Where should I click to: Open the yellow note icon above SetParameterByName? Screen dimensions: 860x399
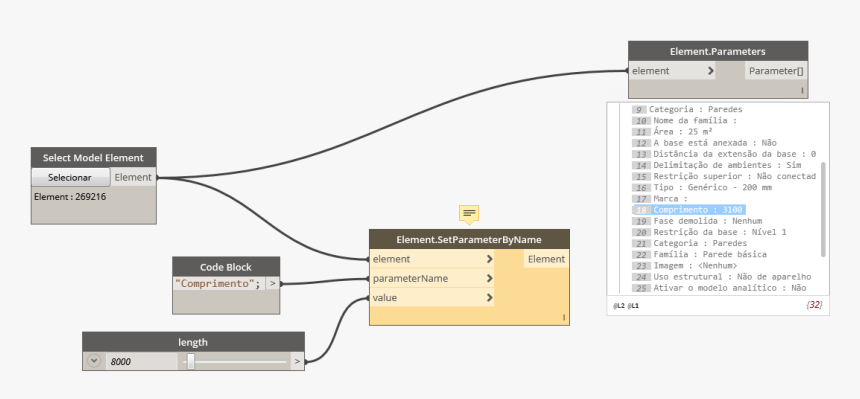tap(469, 213)
